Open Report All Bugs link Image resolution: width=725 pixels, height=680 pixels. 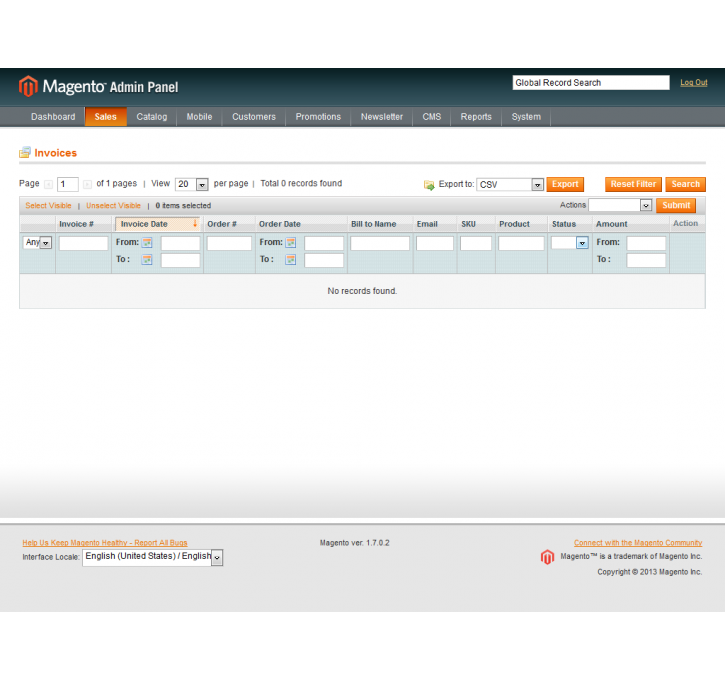tap(105, 543)
